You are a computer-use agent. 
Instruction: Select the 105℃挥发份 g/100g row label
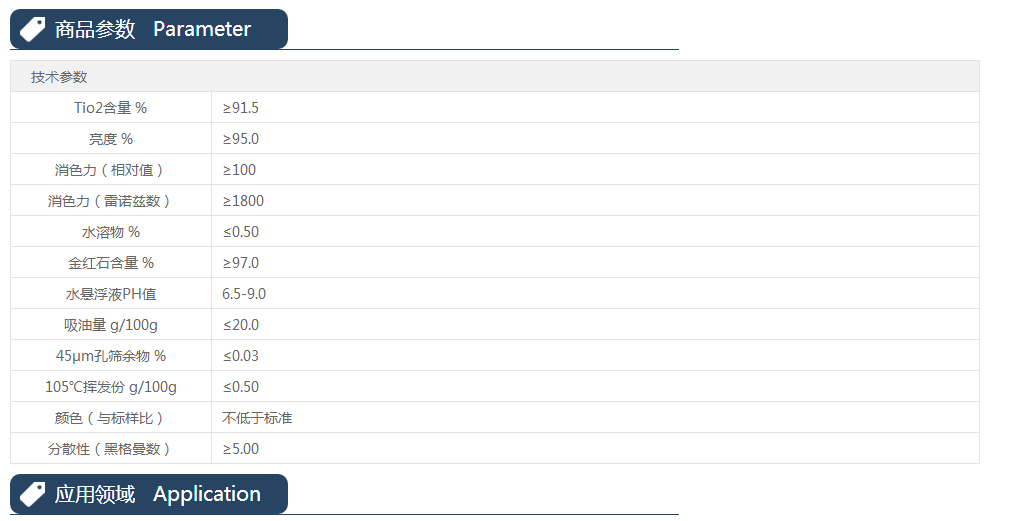(x=110, y=387)
